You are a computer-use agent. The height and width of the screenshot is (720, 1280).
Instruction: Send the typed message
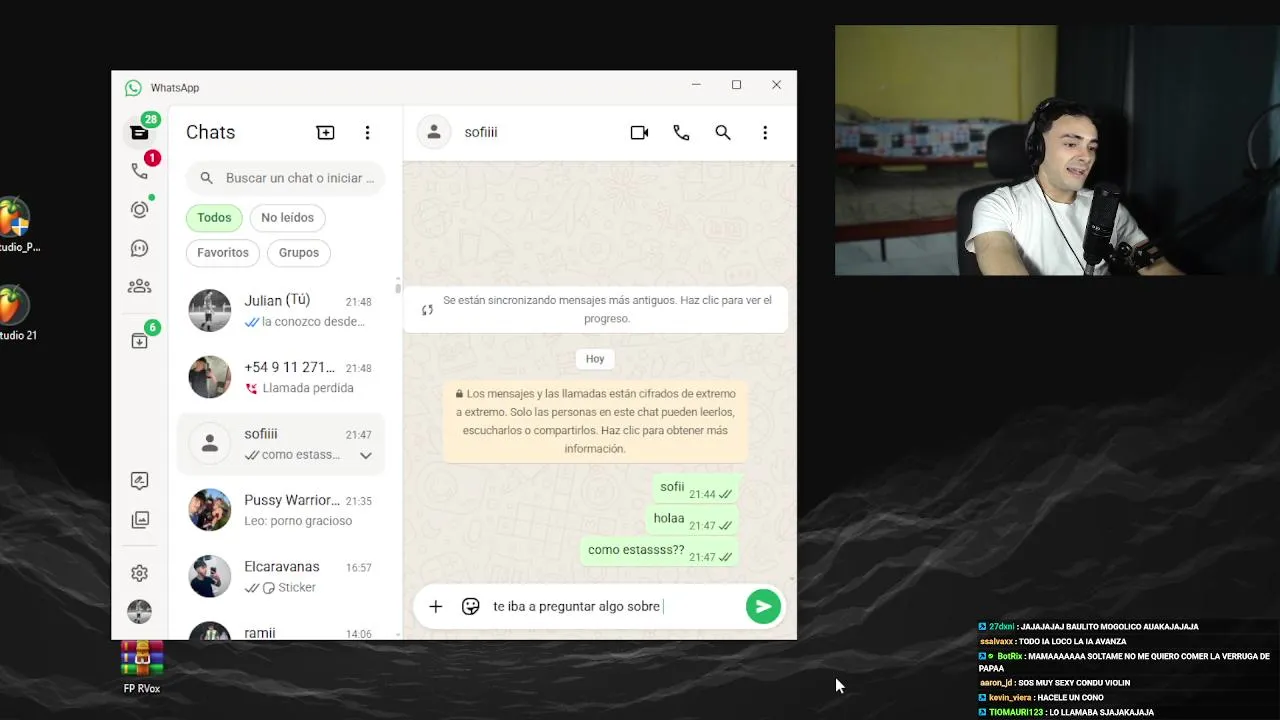tap(763, 606)
